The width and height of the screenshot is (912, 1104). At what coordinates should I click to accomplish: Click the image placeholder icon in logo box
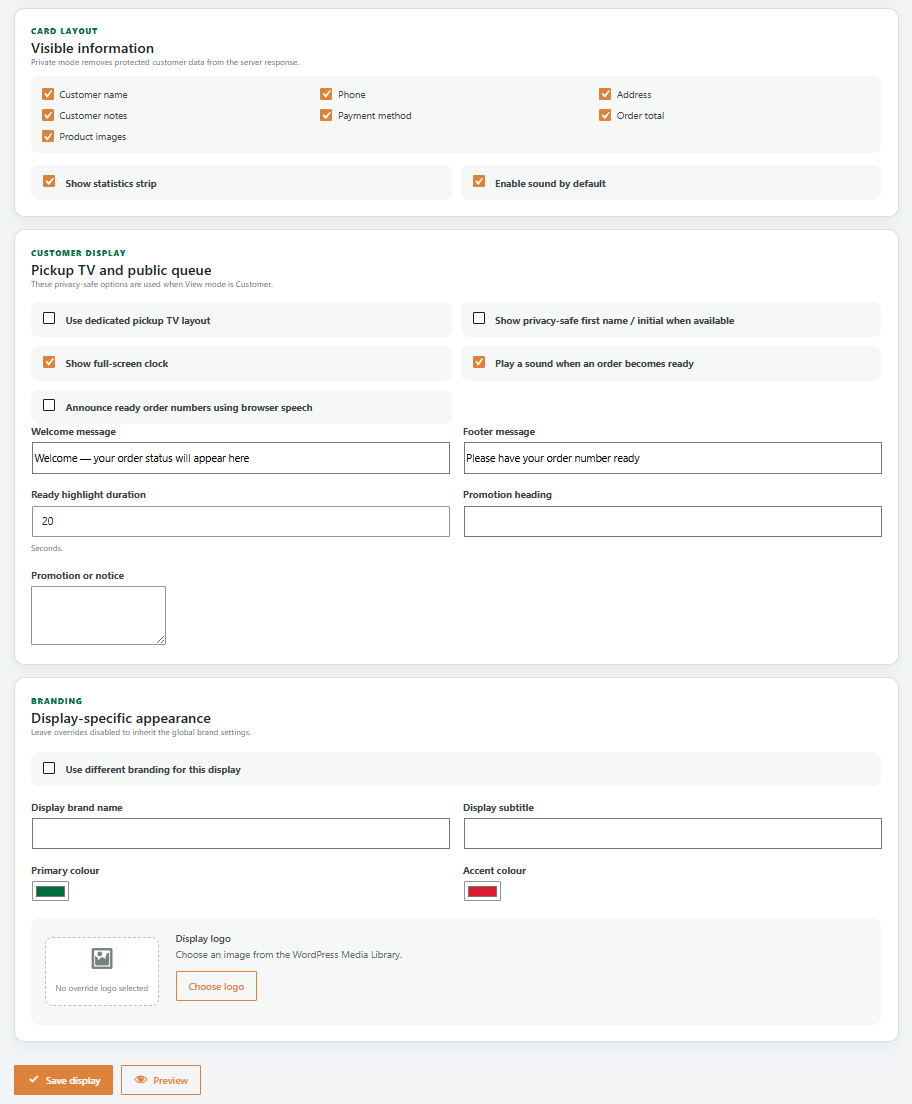point(102,958)
